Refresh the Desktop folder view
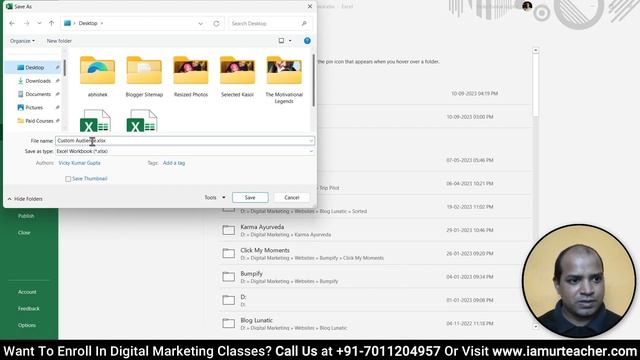 click(216, 24)
